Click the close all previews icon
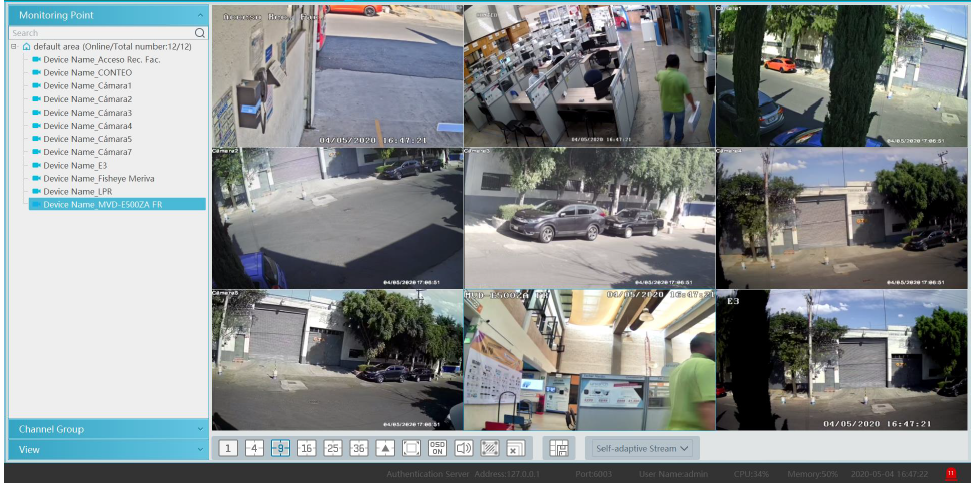 (515, 448)
